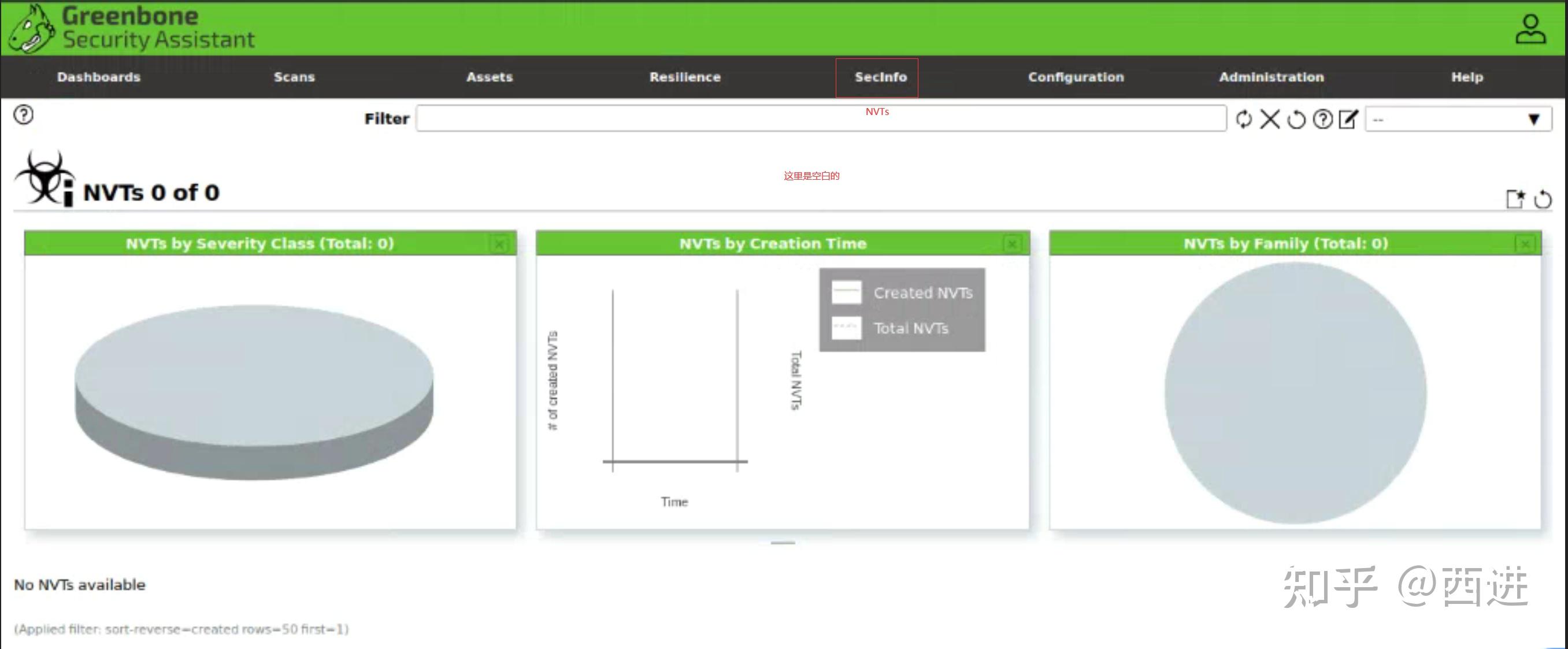Image resolution: width=1568 pixels, height=649 pixels.
Task: Open the edit filter pencil icon
Action: pos(1348,118)
